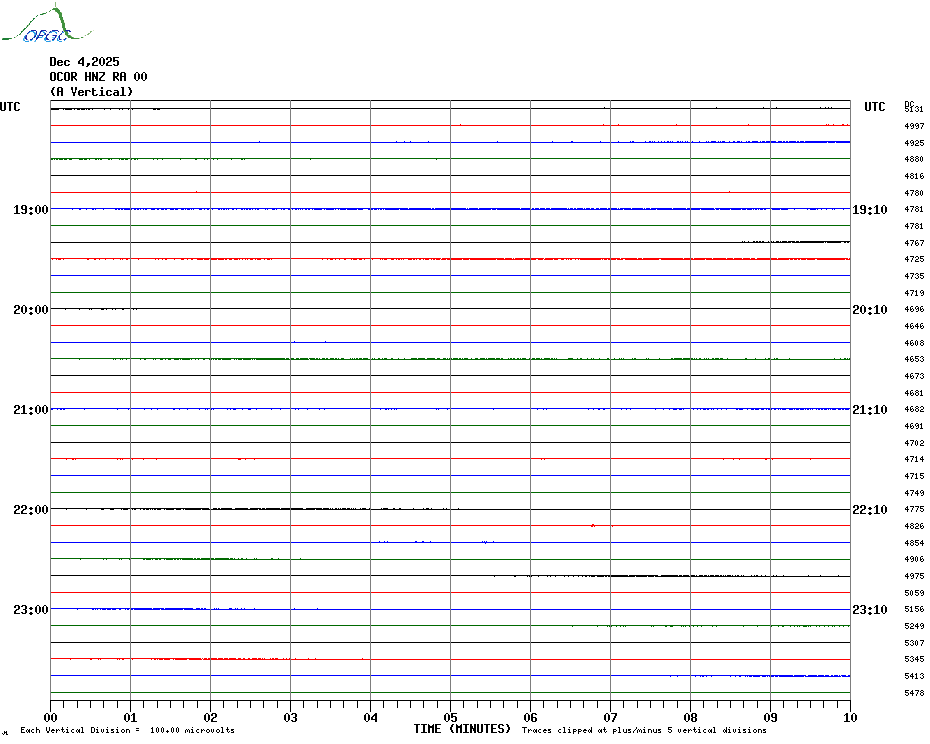
Task: Select the 22:00 time label on left axis
Action: coord(31,510)
